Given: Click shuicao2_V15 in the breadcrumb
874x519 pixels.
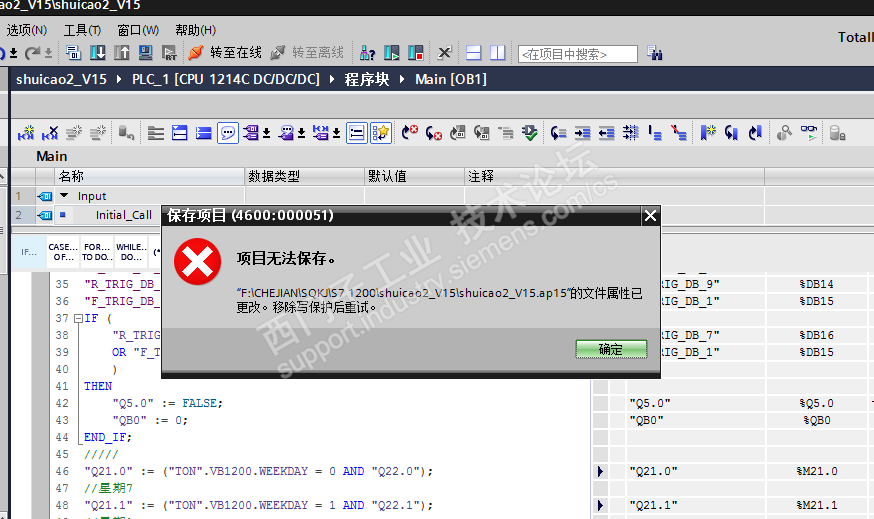Looking at the screenshot, I should [61, 79].
